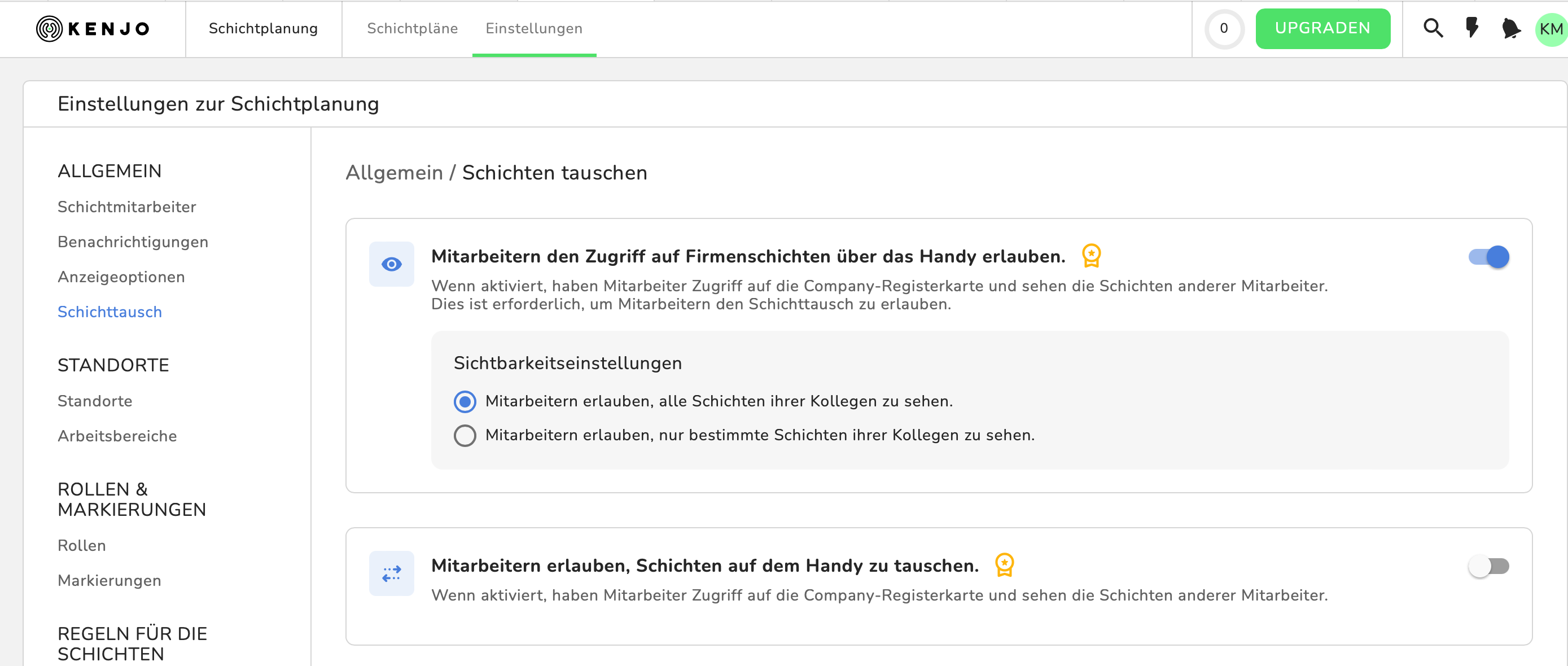Screen dimensions: 1568x666
Task: Click the green UPGRADEN button
Action: point(1322,29)
